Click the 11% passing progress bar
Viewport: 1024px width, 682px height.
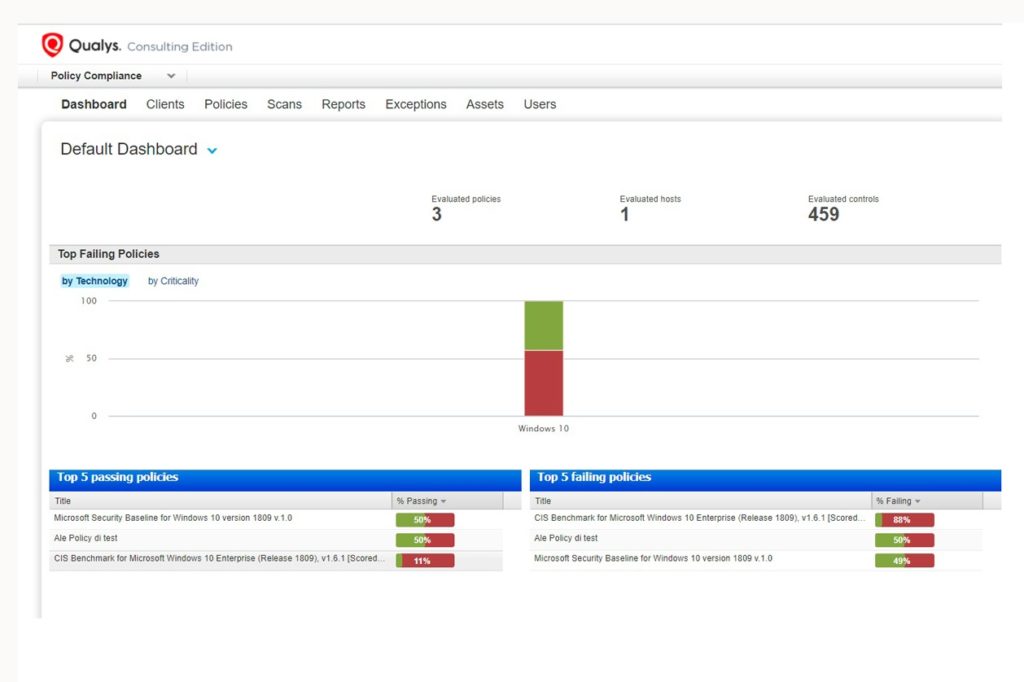(425, 560)
